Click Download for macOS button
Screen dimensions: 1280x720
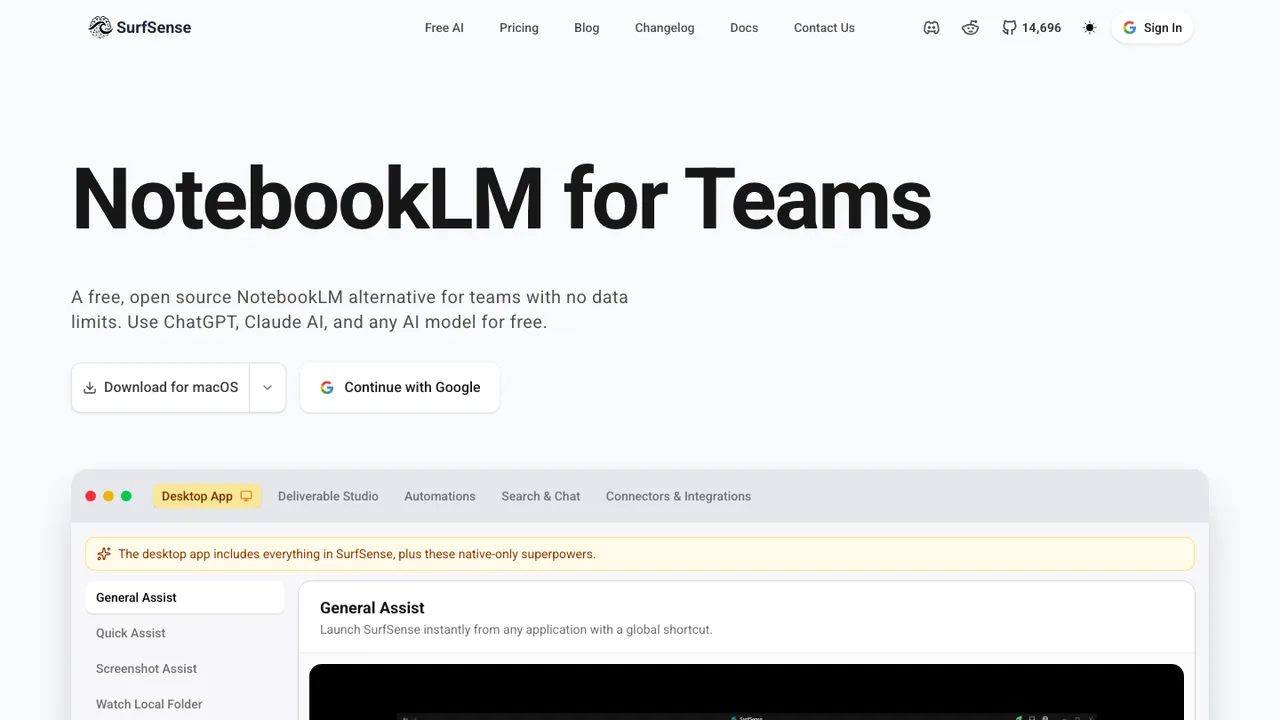click(x=160, y=387)
